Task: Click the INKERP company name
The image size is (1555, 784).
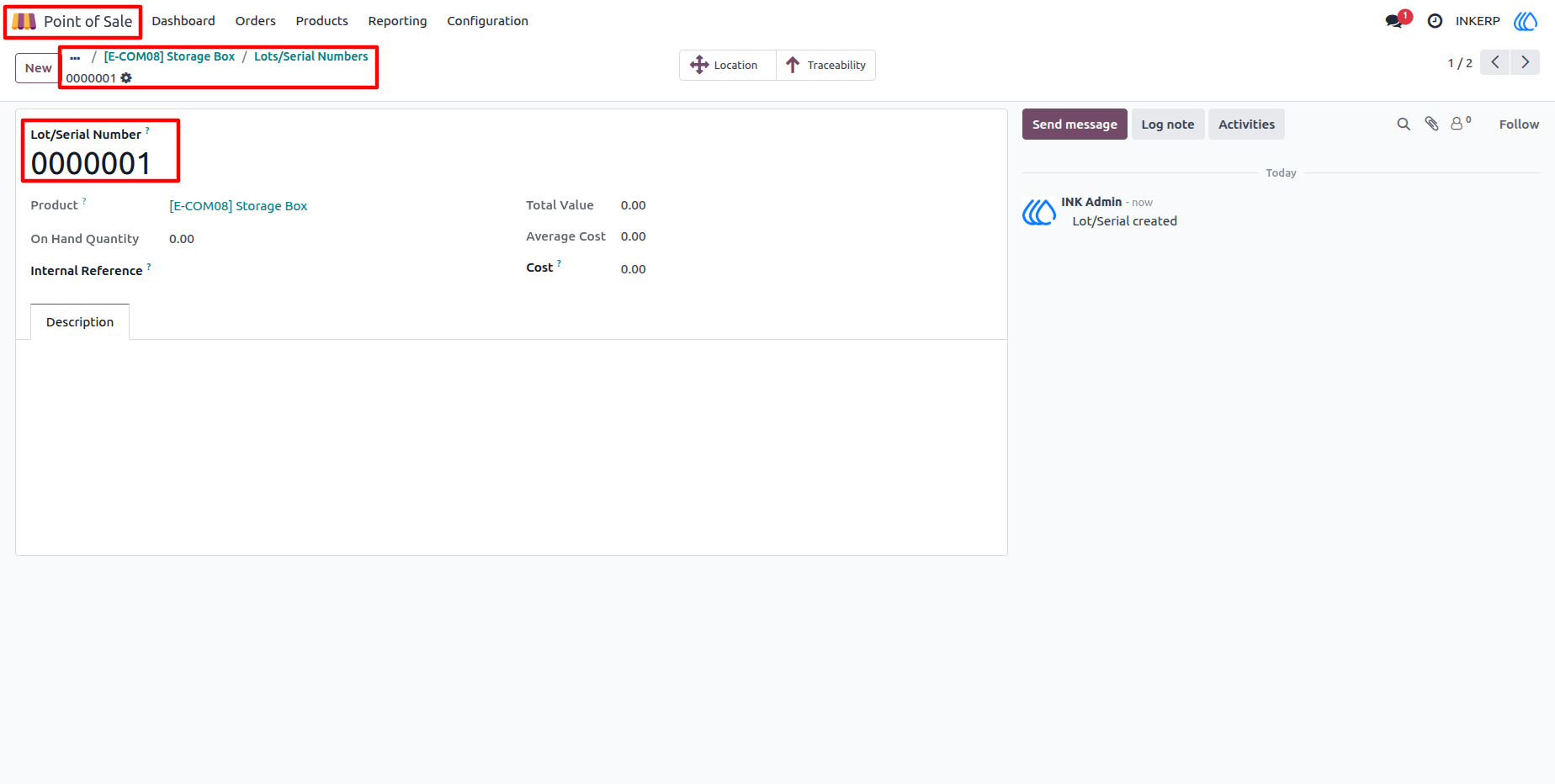Action: coord(1478,21)
